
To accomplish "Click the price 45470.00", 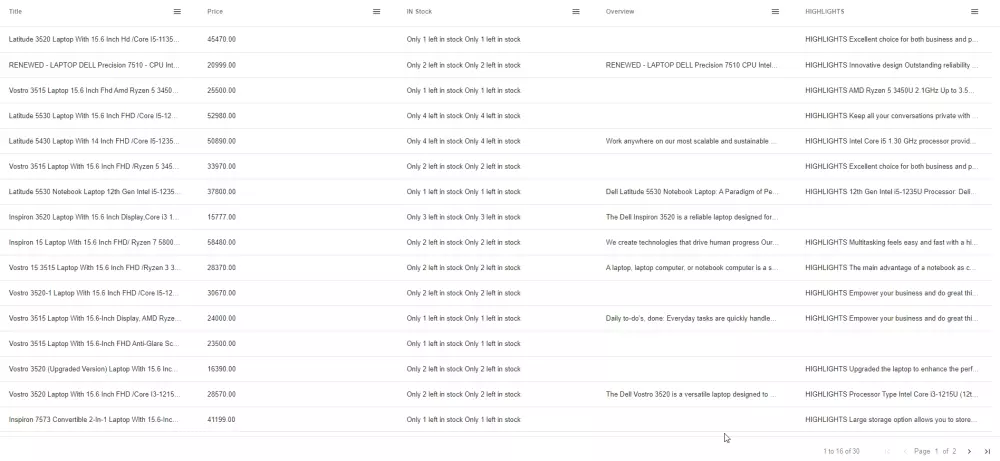I will [x=221, y=40].
